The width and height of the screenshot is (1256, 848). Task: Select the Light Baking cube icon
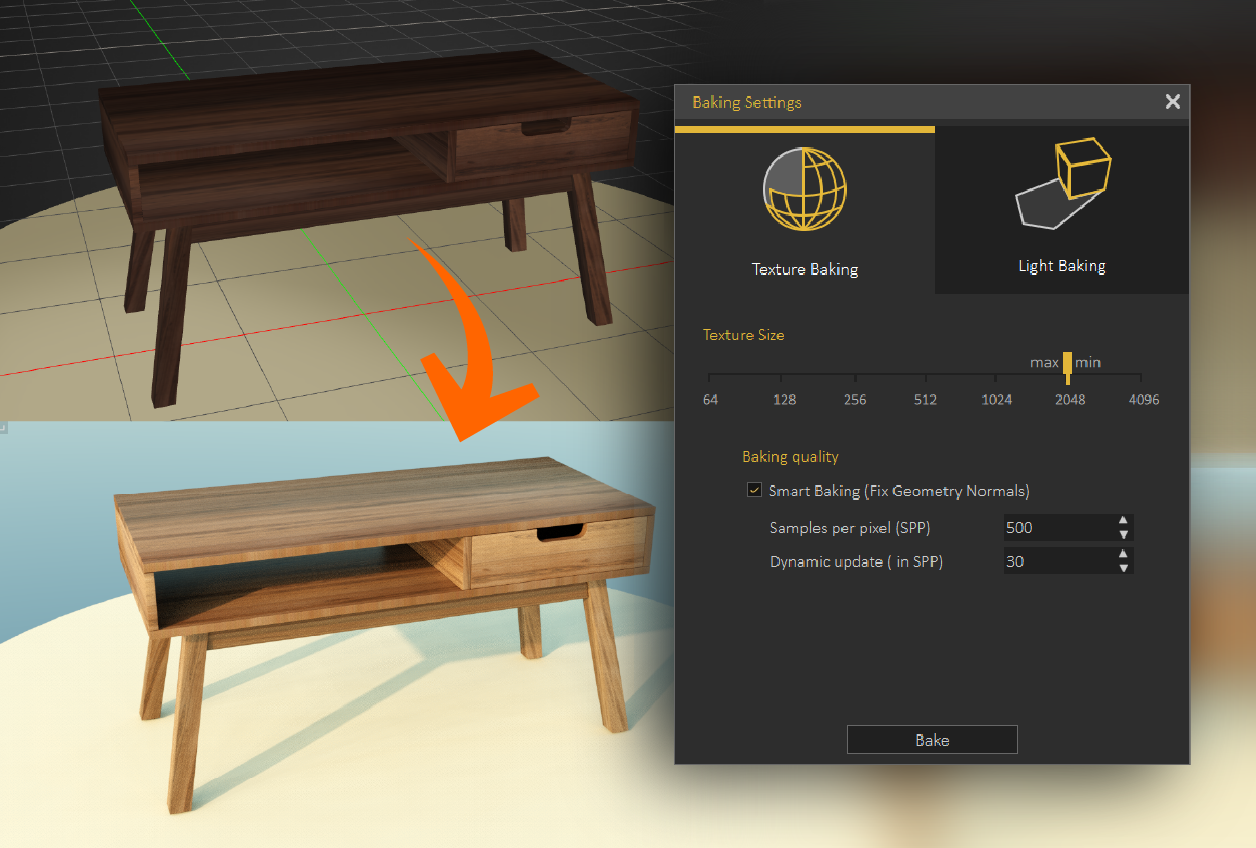1062,180
